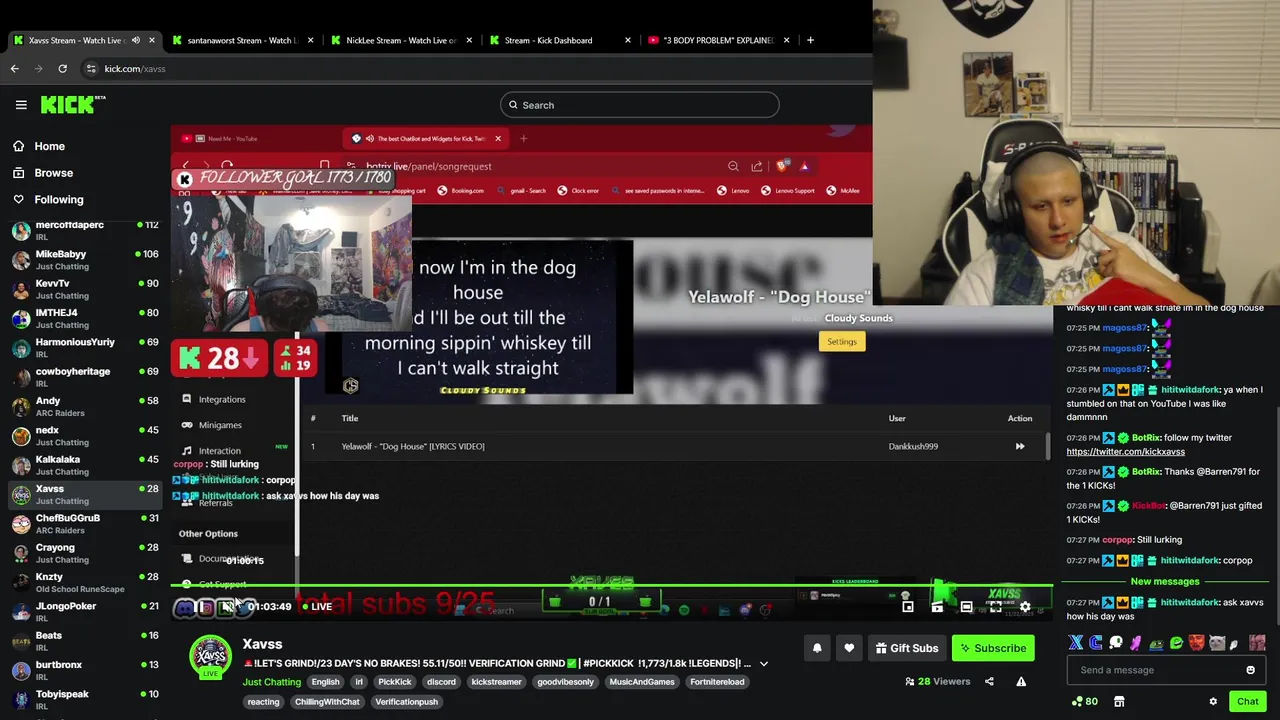Close the Xavss Stream tab
Screen dimensions: 1280x720
152,40
